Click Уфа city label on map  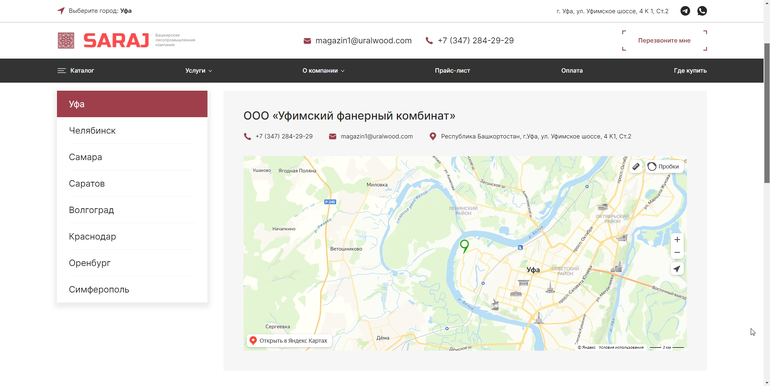533,270
